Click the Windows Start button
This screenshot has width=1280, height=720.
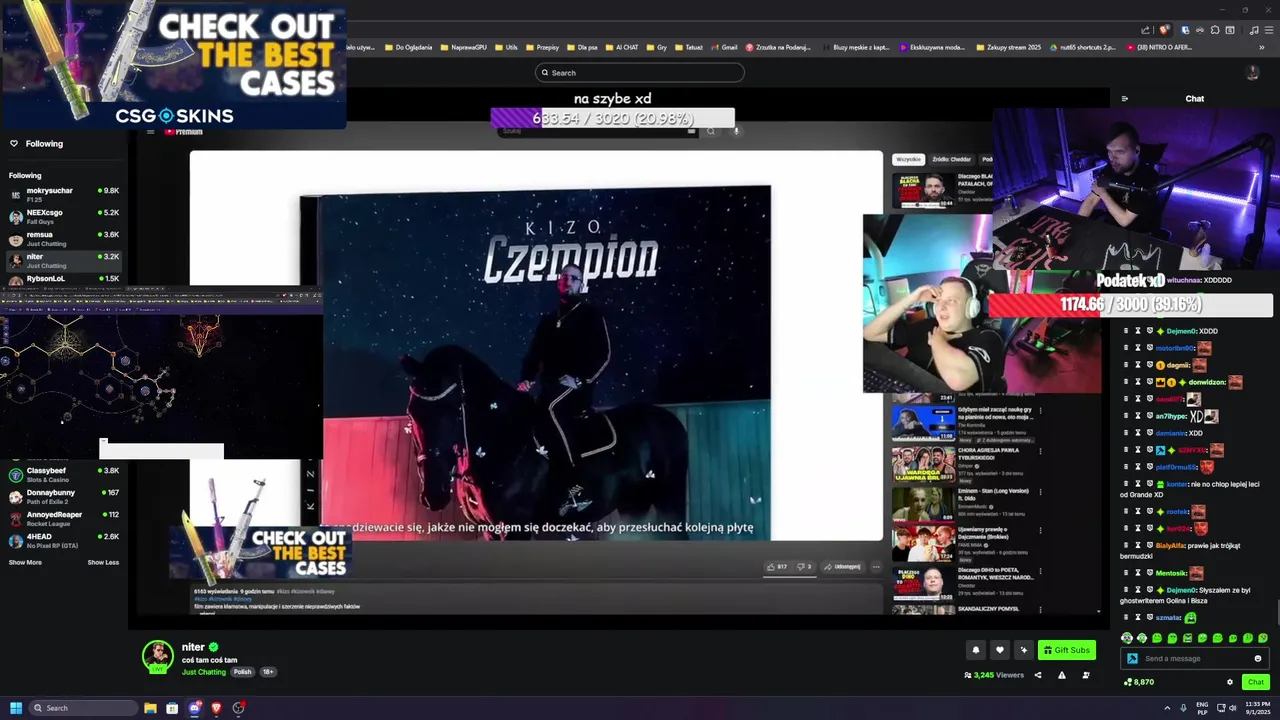[15, 708]
